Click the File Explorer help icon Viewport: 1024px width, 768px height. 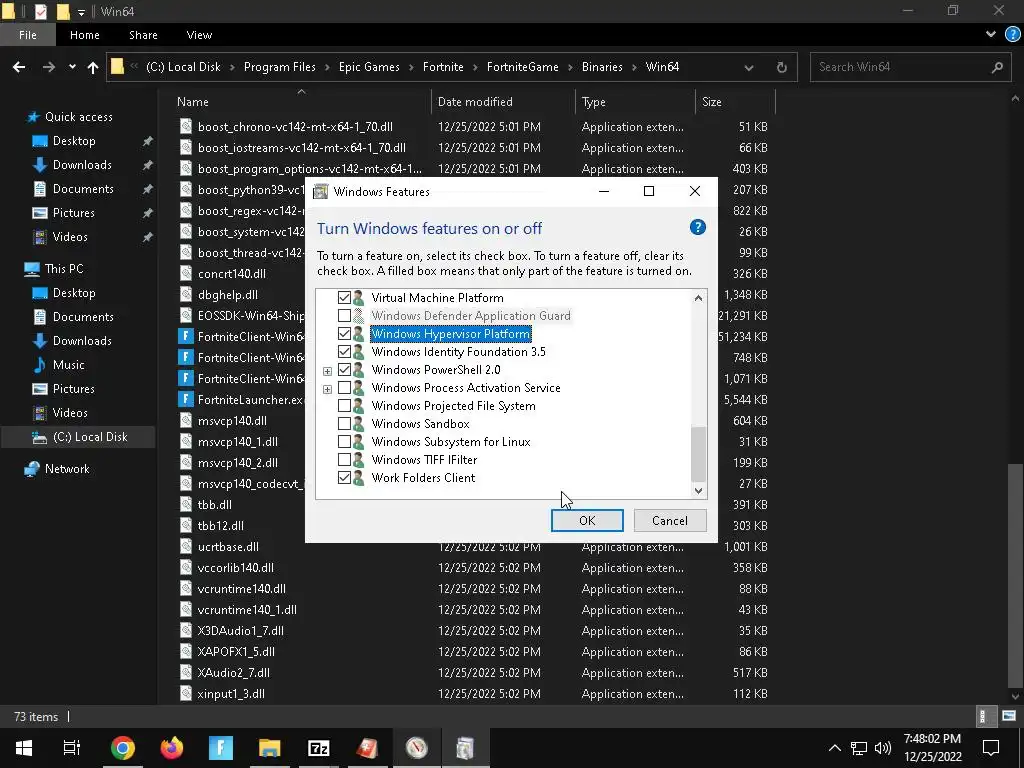coord(1012,35)
